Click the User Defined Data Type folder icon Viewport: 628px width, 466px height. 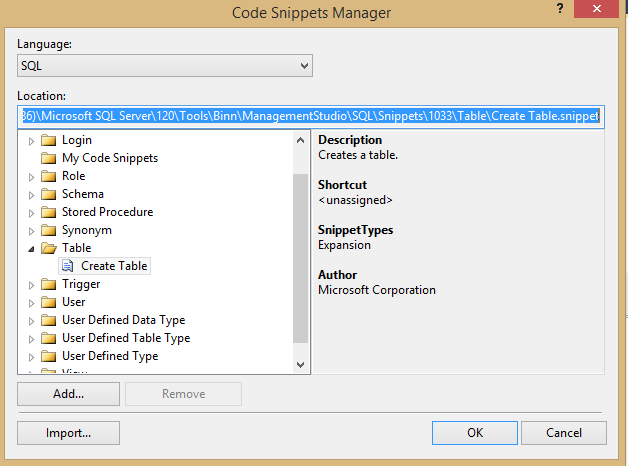tap(48, 321)
